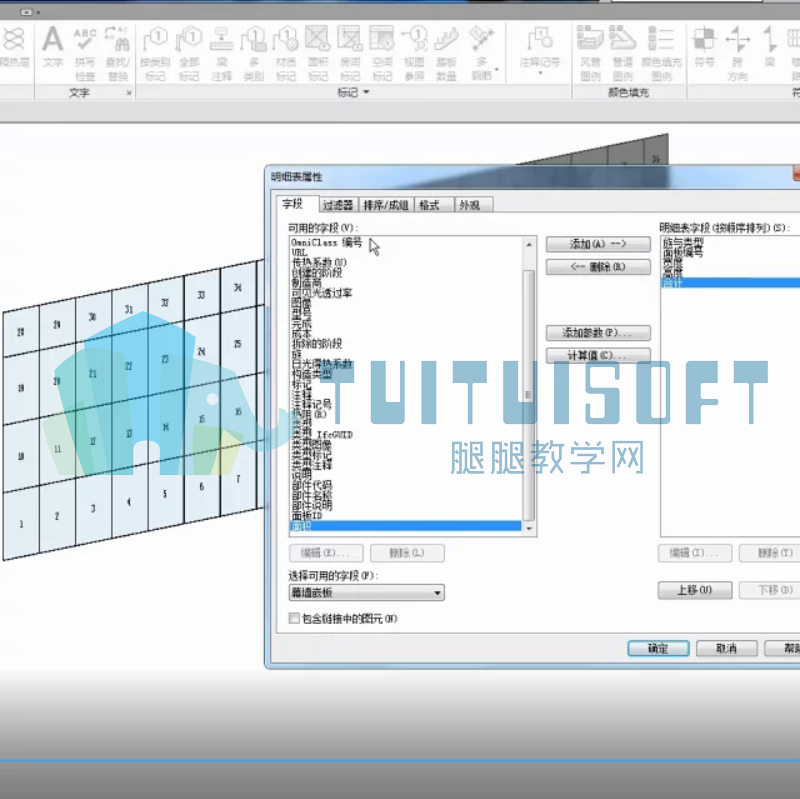This screenshot has height=799, width=800.
Task: Select curtain panel number 24 in the model
Action: [x=202, y=352]
